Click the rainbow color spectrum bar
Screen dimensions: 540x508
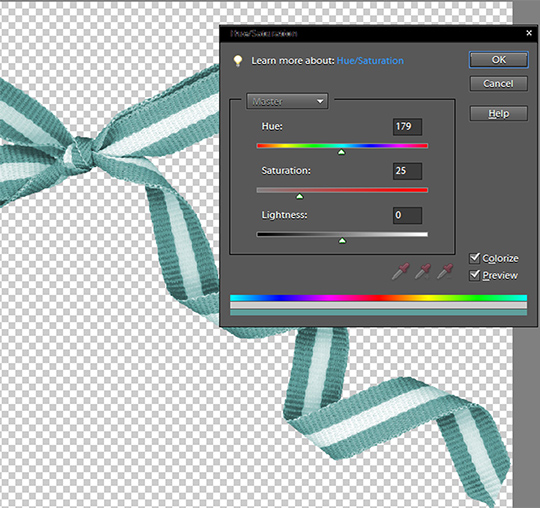(378, 298)
